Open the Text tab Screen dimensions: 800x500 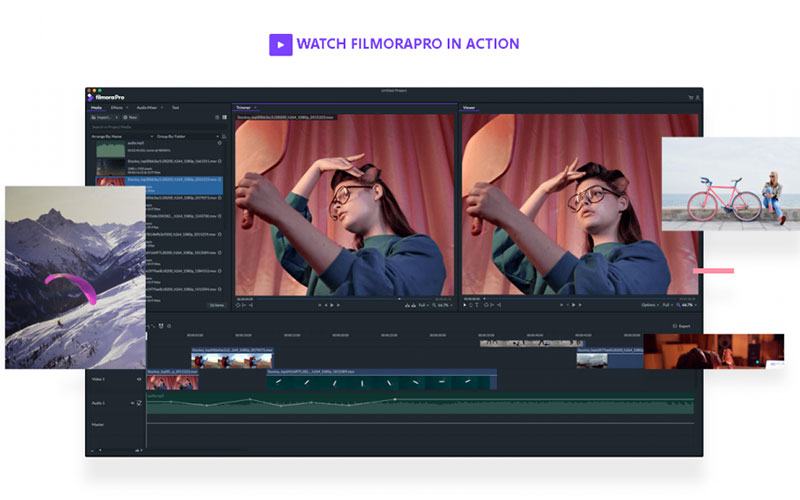[175, 108]
